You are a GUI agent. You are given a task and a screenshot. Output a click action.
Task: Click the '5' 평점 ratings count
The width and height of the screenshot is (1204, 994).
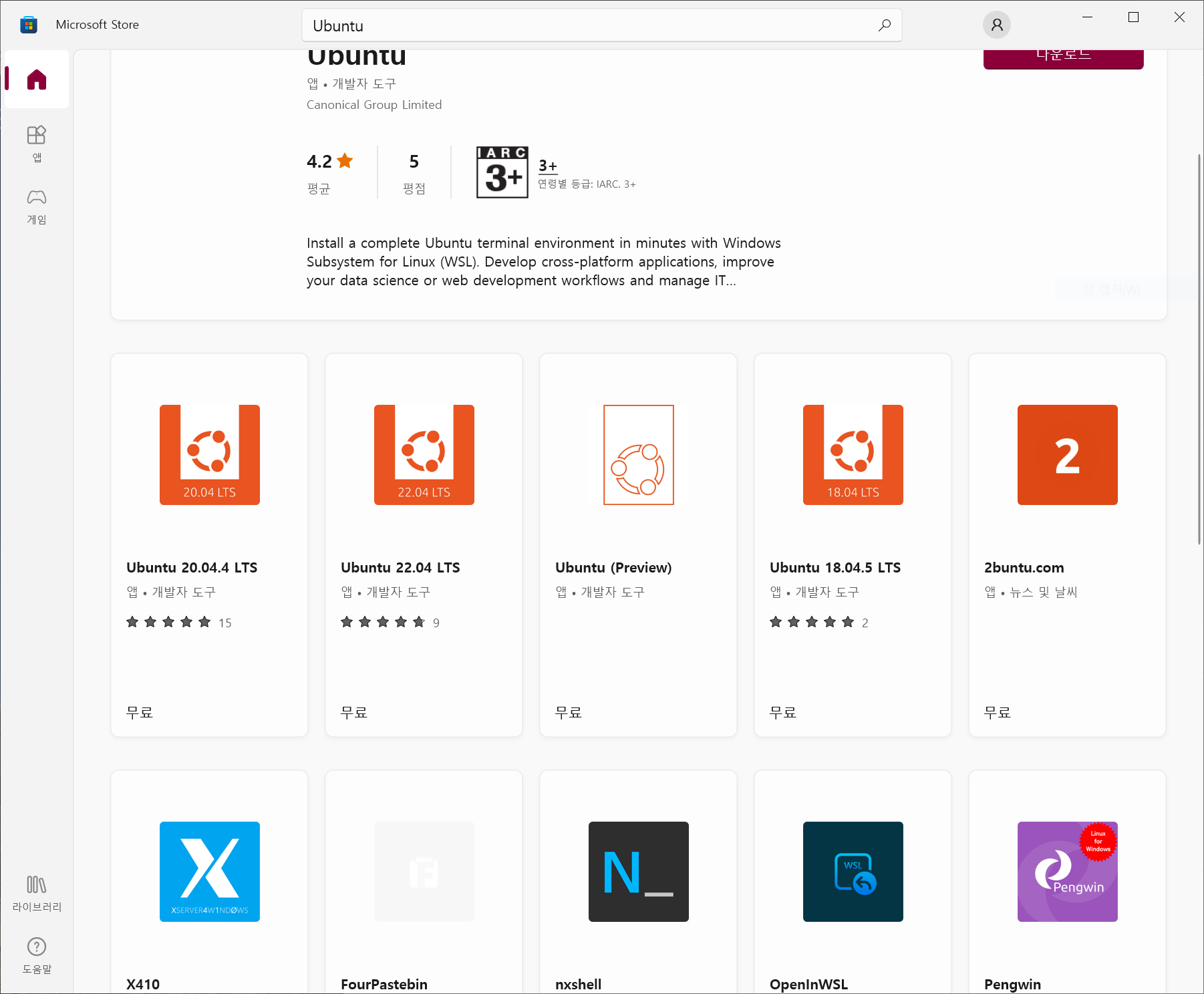coord(414,162)
